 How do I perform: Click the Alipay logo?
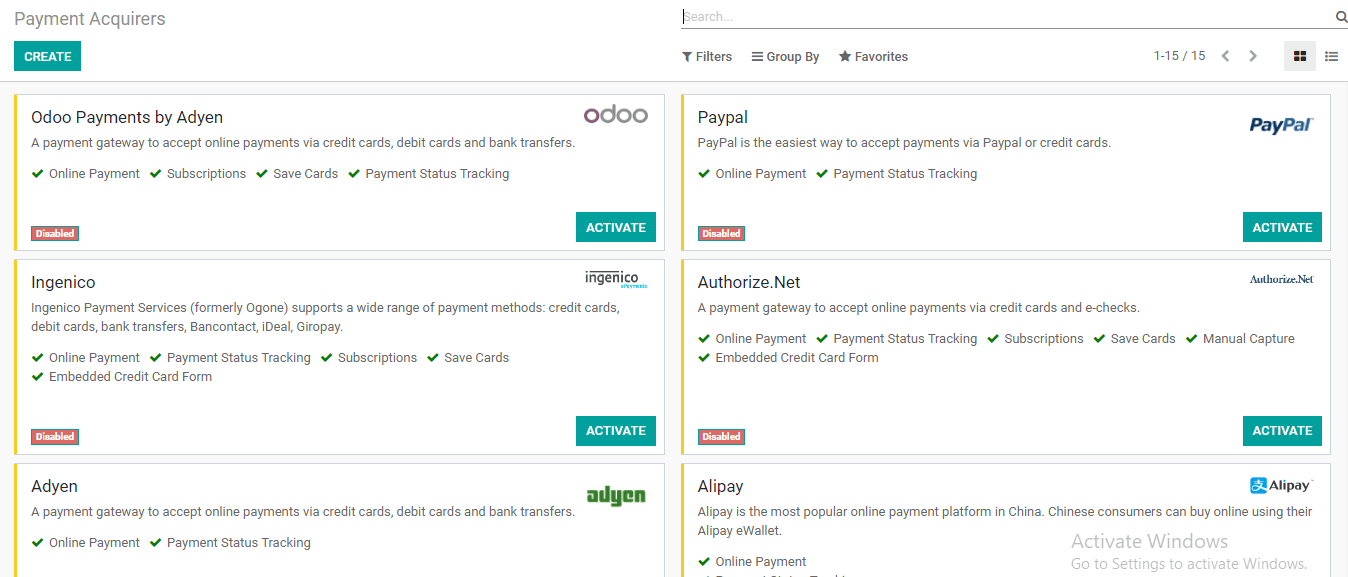[1281, 485]
